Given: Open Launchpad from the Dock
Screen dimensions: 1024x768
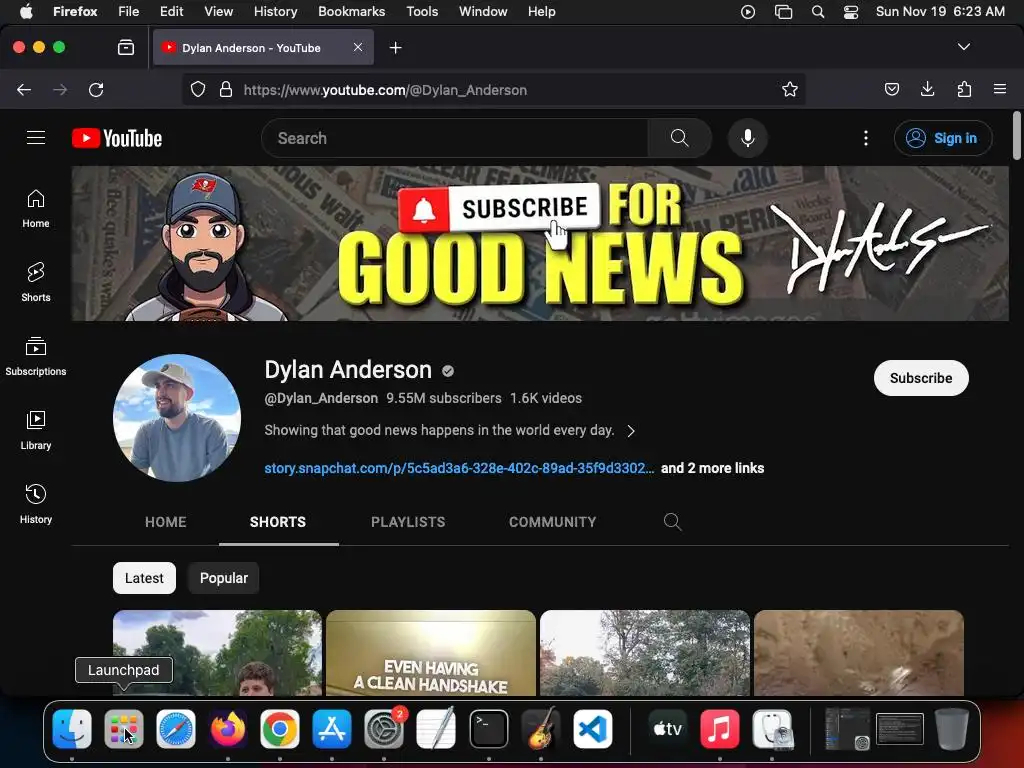Looking at the screenshot, I should (123, 729).
